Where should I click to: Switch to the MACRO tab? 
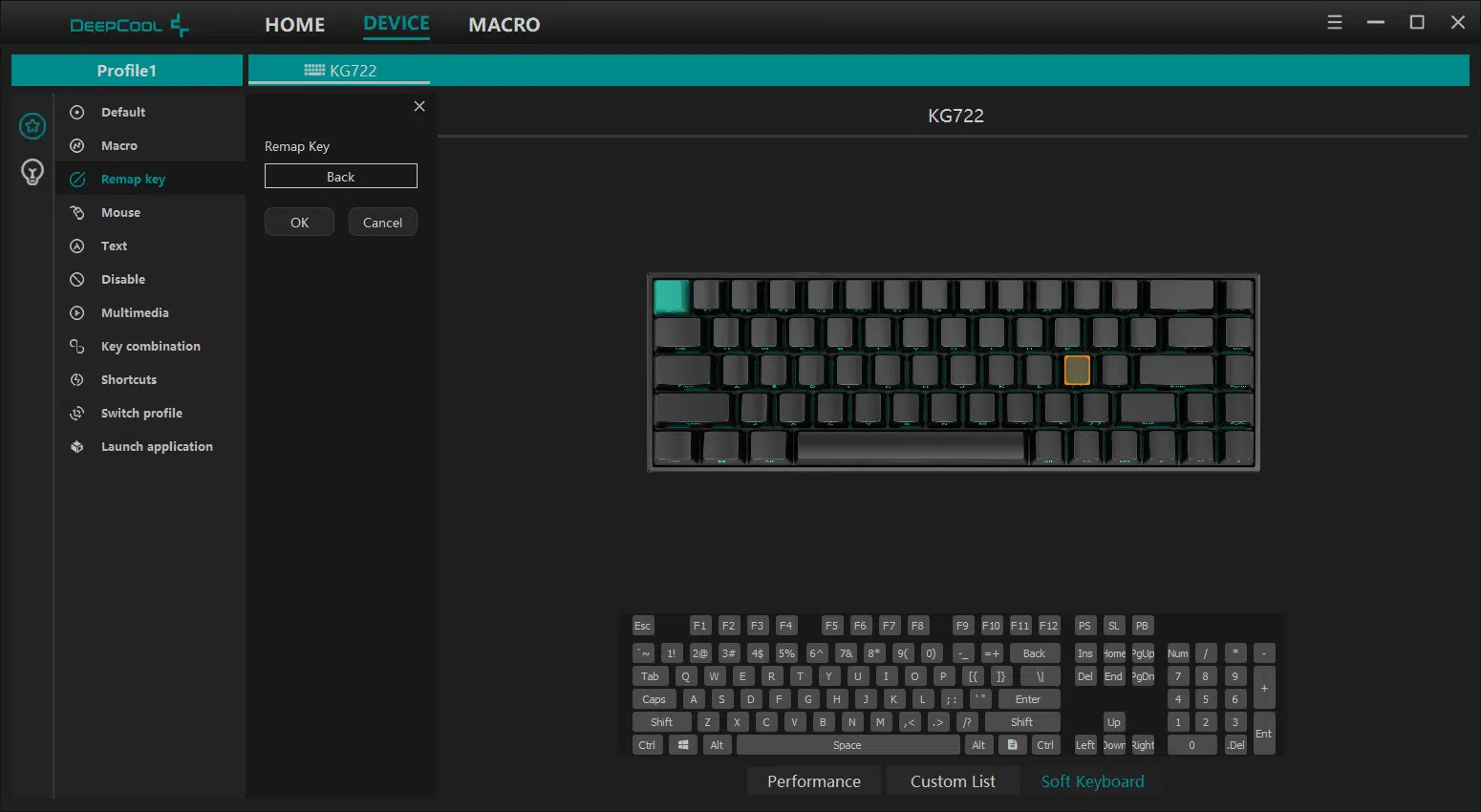pos(504,25)
